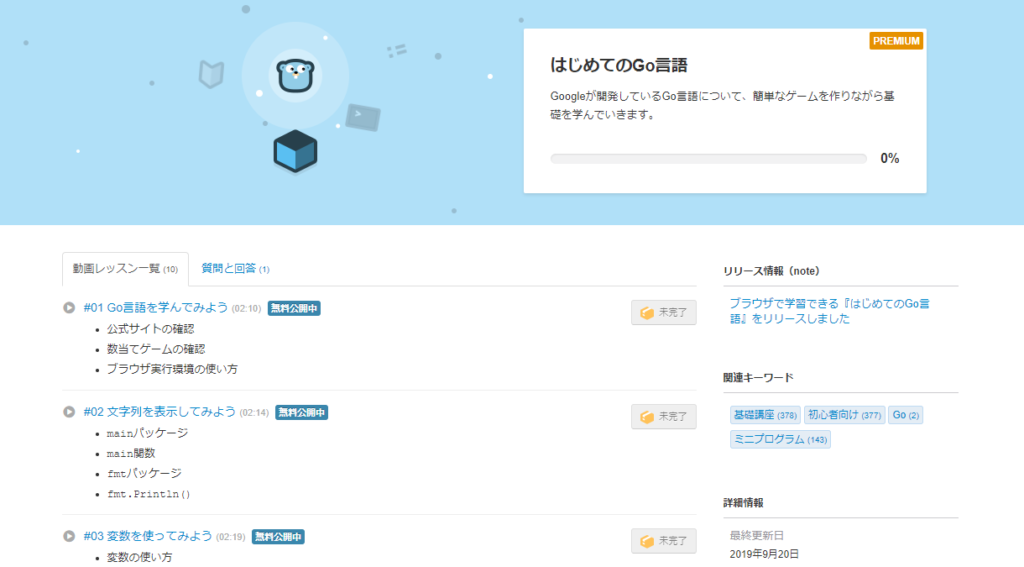Click the PREMIUM badge on course card
This screenshot has height=567, width=1024.
[896, 41]
